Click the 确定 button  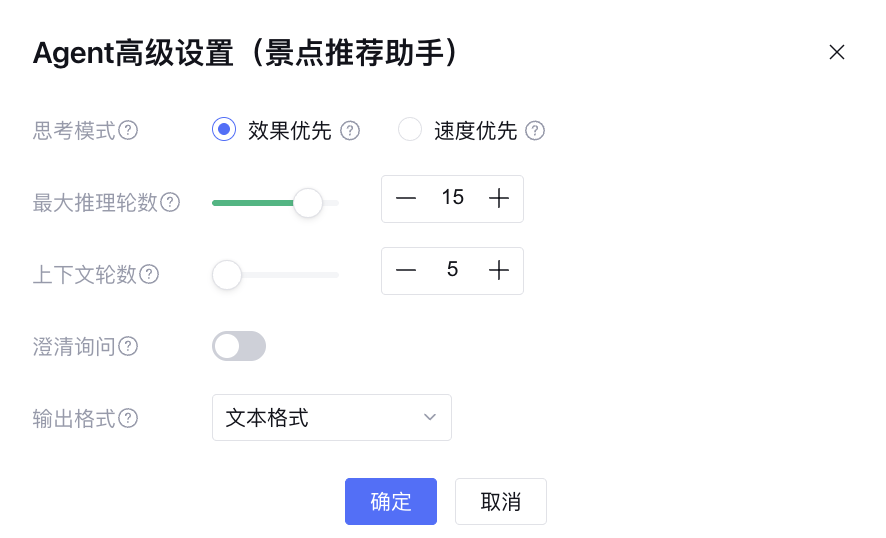391,501
